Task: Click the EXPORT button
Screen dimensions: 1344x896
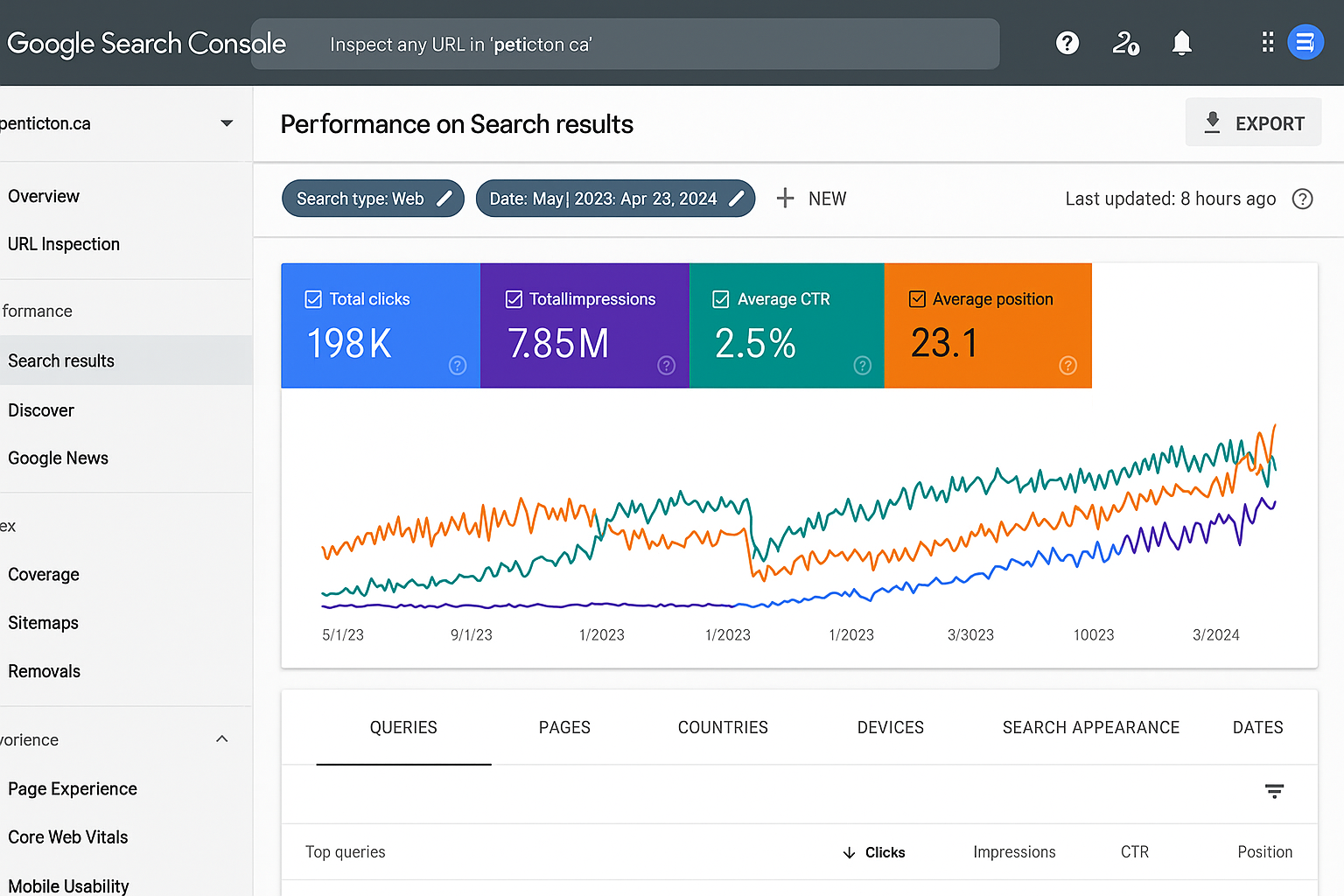Action: (x=1253, y=123)
